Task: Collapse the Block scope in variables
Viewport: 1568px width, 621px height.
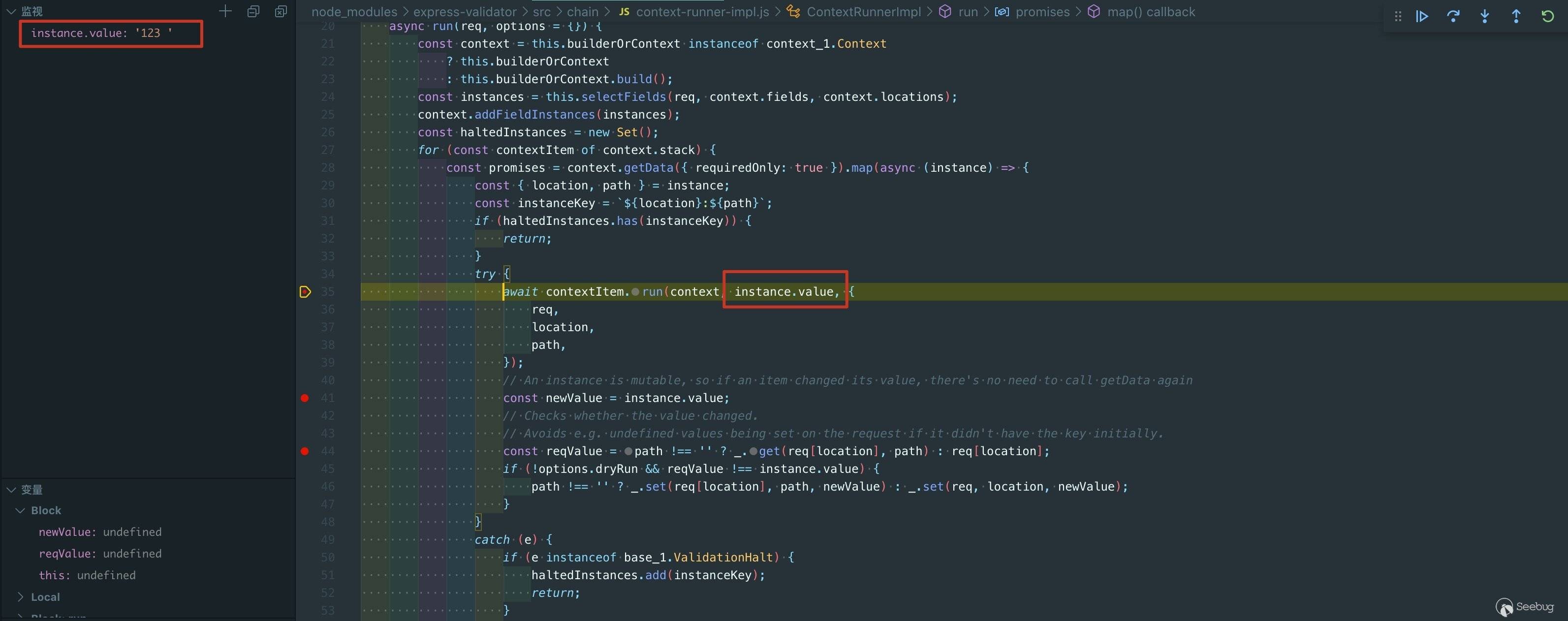Action: (20, 511)
